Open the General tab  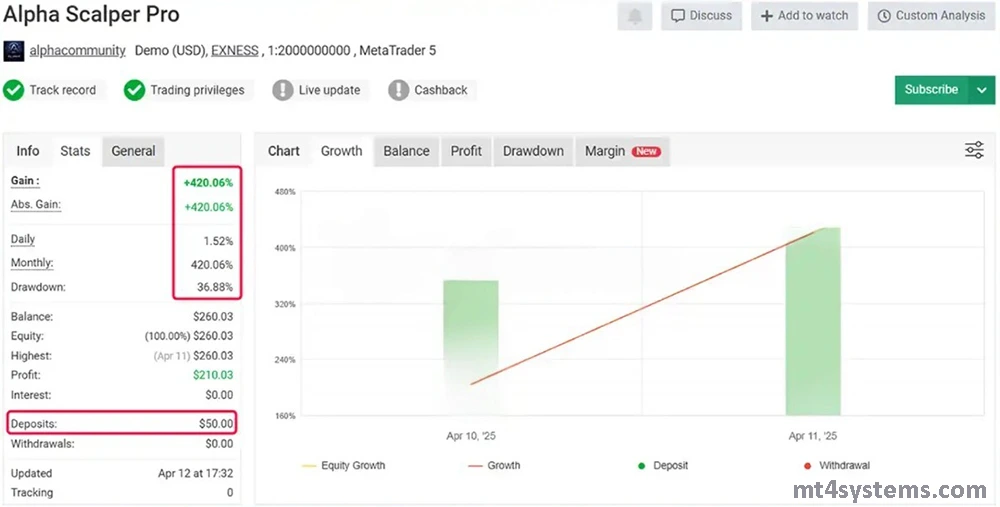click(x=133, y=151)
